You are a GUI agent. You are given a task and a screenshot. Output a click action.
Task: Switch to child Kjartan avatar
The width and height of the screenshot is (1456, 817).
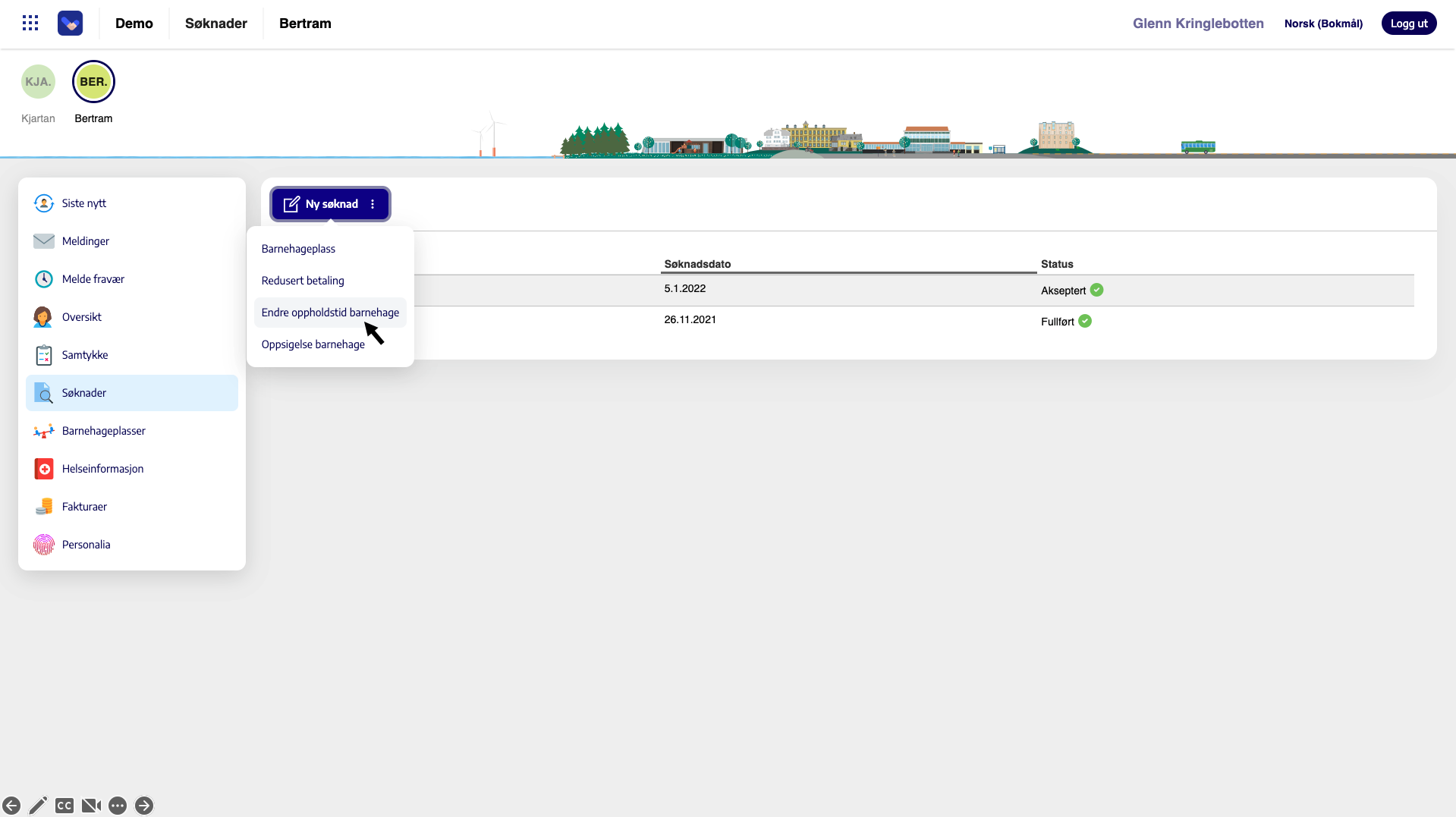coord(38,82)
